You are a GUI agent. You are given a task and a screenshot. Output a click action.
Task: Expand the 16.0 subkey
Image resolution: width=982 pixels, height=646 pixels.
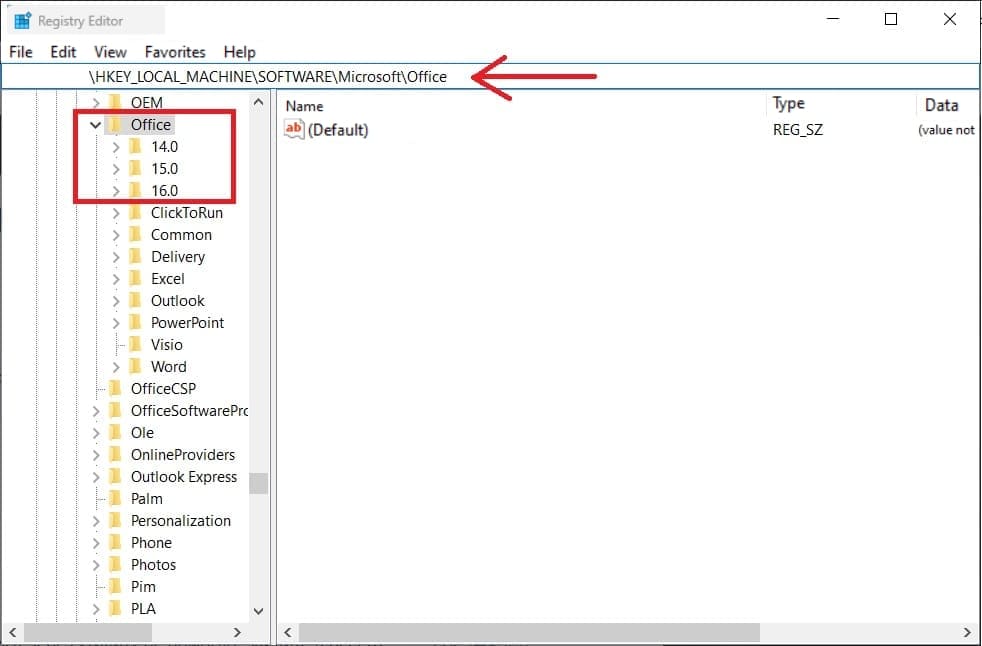(x=116, y=191)
